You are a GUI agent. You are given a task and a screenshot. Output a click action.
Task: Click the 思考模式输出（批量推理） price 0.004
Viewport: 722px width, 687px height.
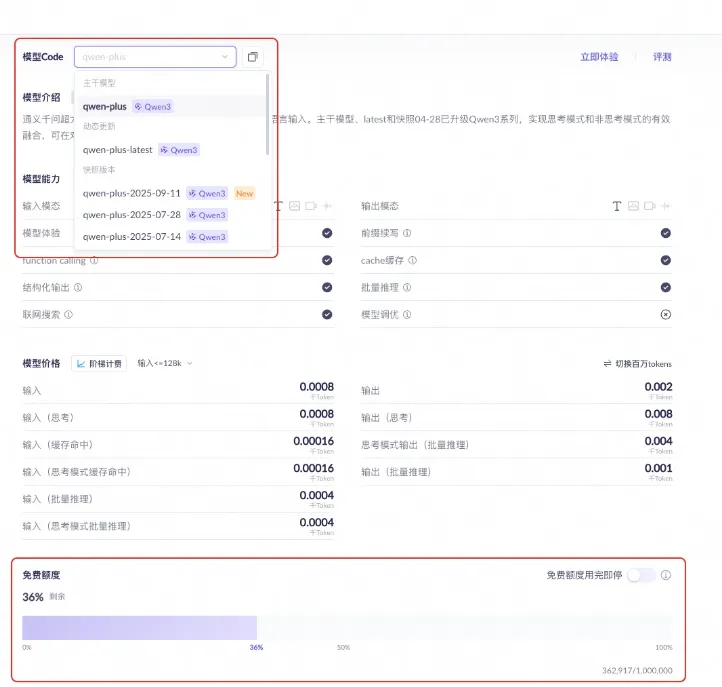pos(658,441)
